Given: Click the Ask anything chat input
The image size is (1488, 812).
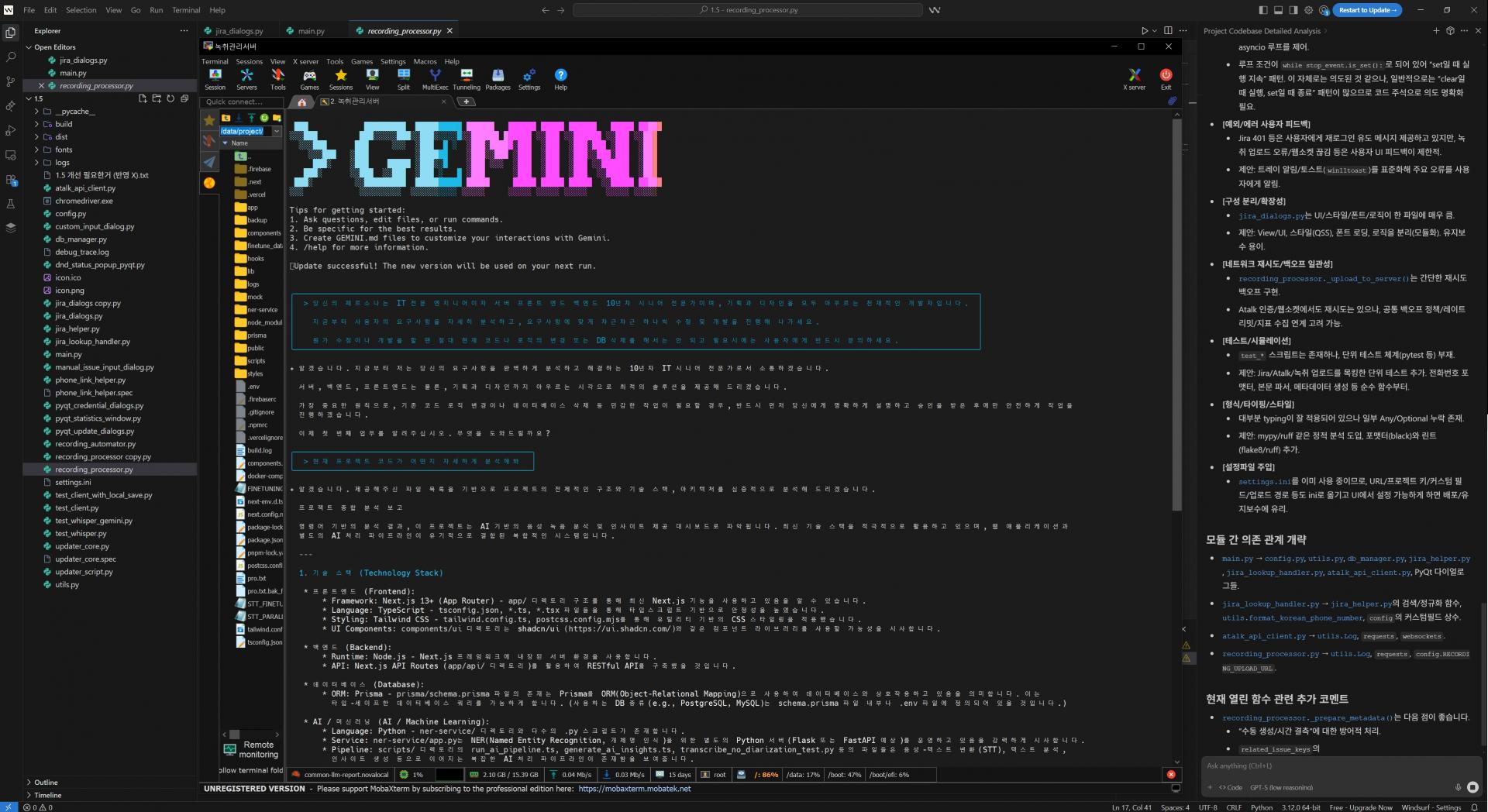Looking at the screenshot, I should [x=1341, y=766].
